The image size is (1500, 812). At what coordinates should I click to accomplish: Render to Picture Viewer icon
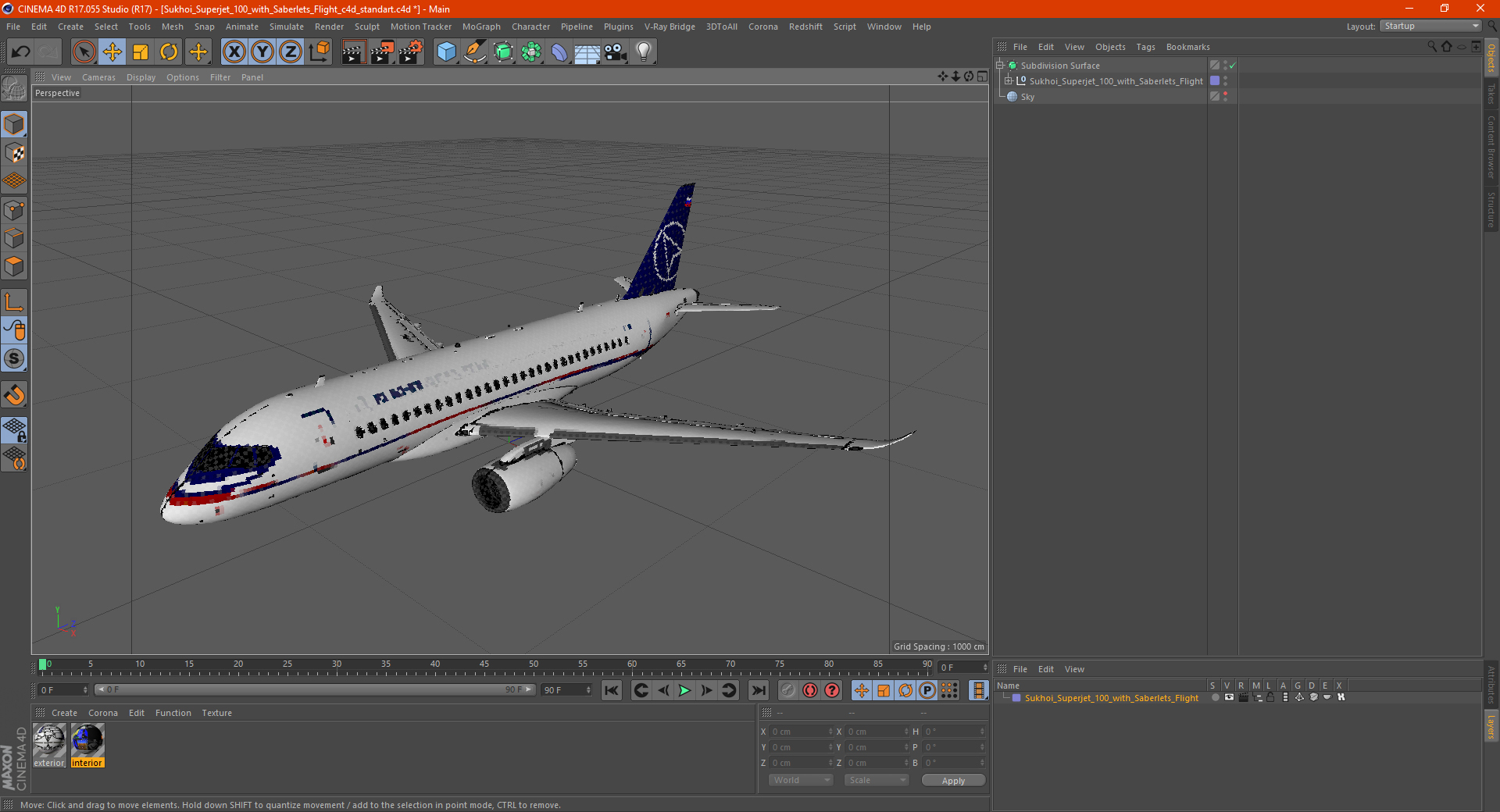coord(382,52)
